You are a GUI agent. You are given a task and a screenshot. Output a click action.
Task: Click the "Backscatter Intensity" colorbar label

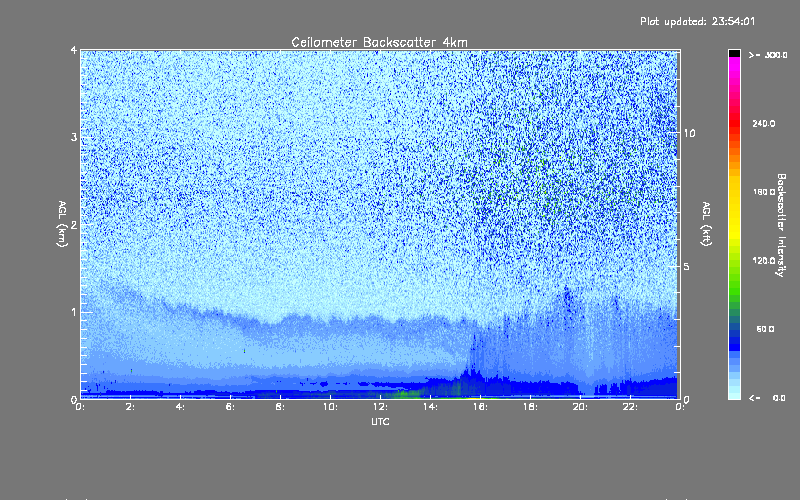pyautogui.click(x=780, y=225)
